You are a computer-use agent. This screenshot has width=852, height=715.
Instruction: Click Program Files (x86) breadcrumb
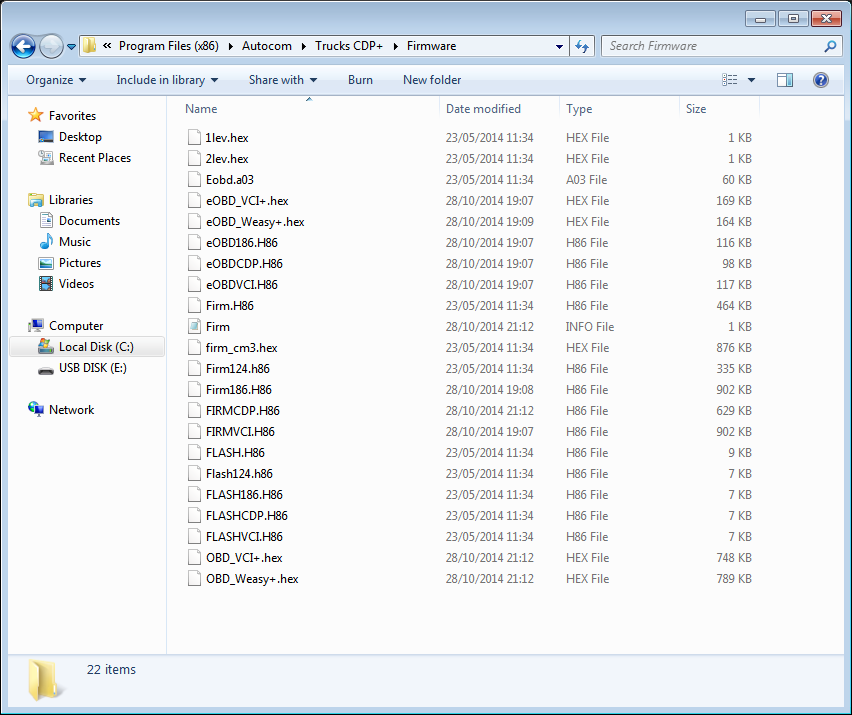pos(168,46)
